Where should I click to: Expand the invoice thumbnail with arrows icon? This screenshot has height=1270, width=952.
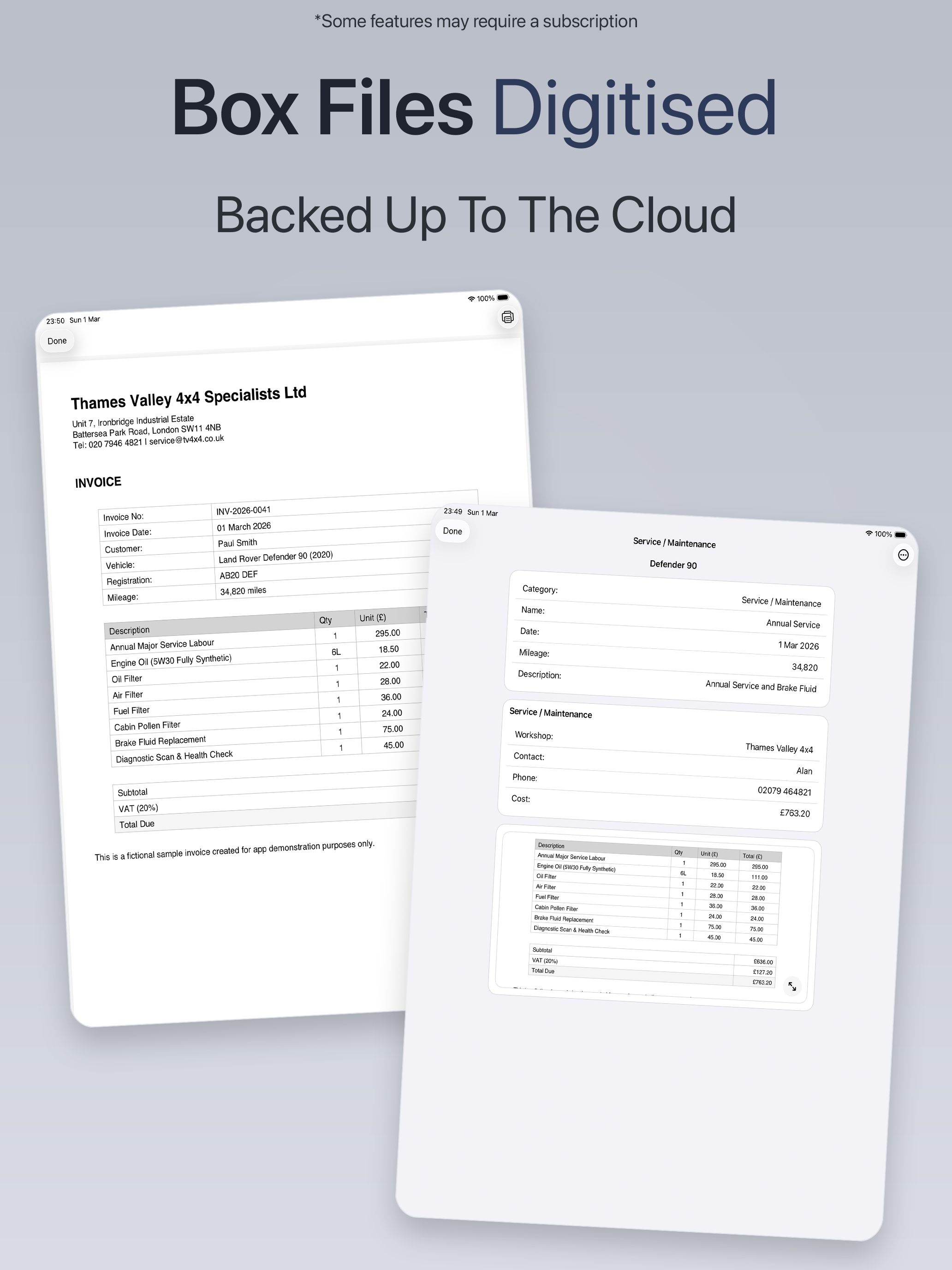792,986
